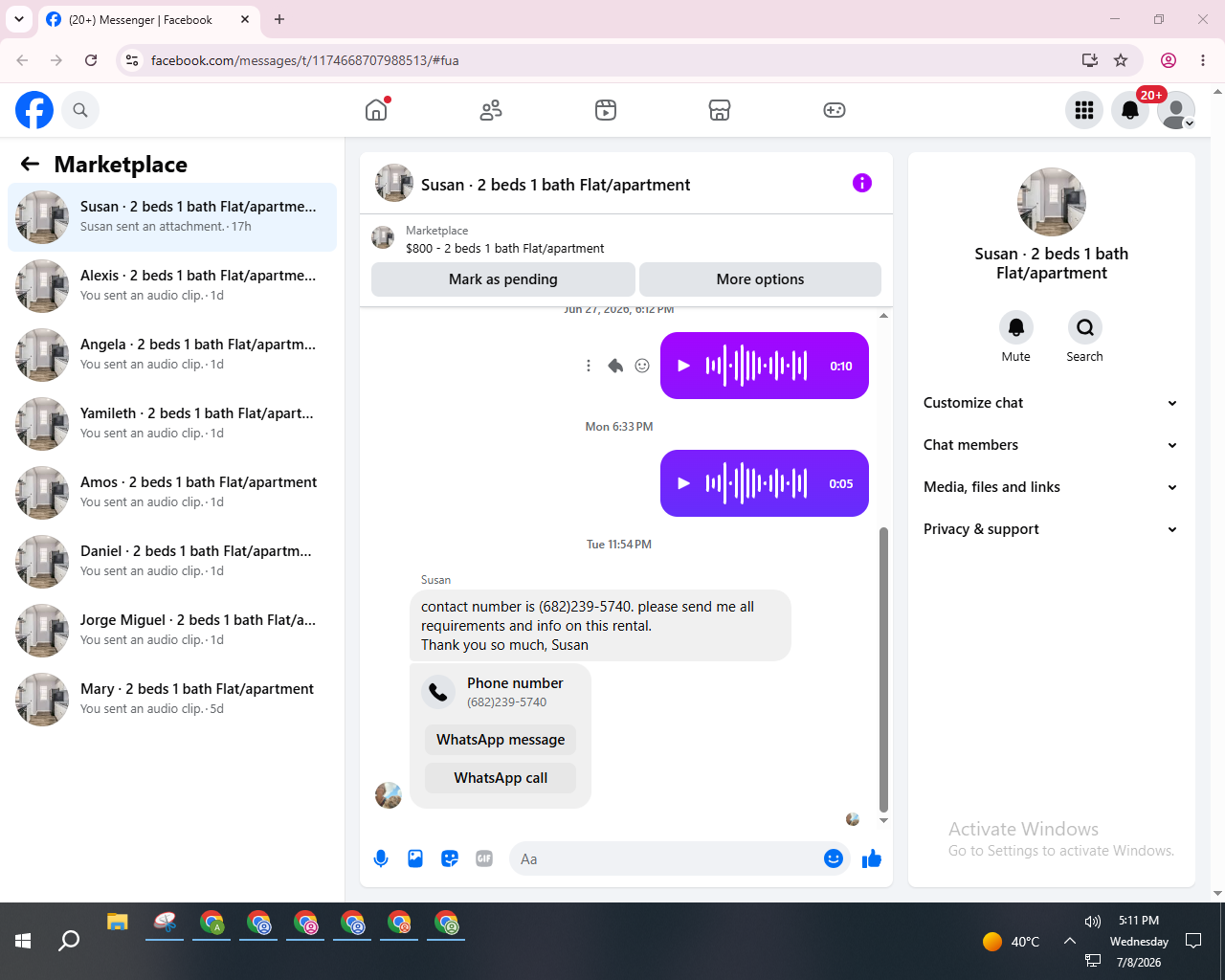Viewport: 1225px width, 980px height.
Task: Expand the Privacy & support section
Action: tap(1051, 529)
